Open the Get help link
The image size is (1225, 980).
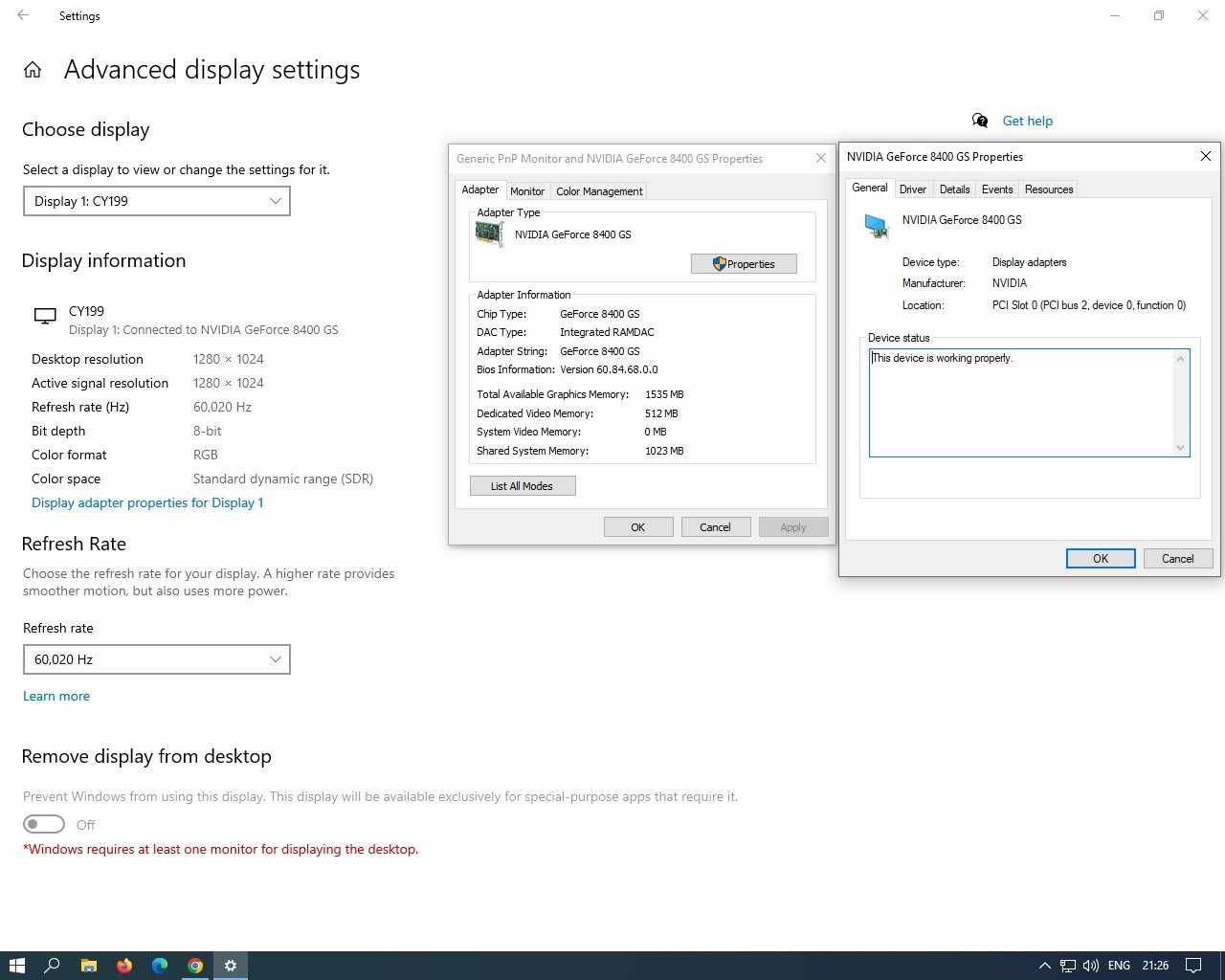coord(1027,121)
